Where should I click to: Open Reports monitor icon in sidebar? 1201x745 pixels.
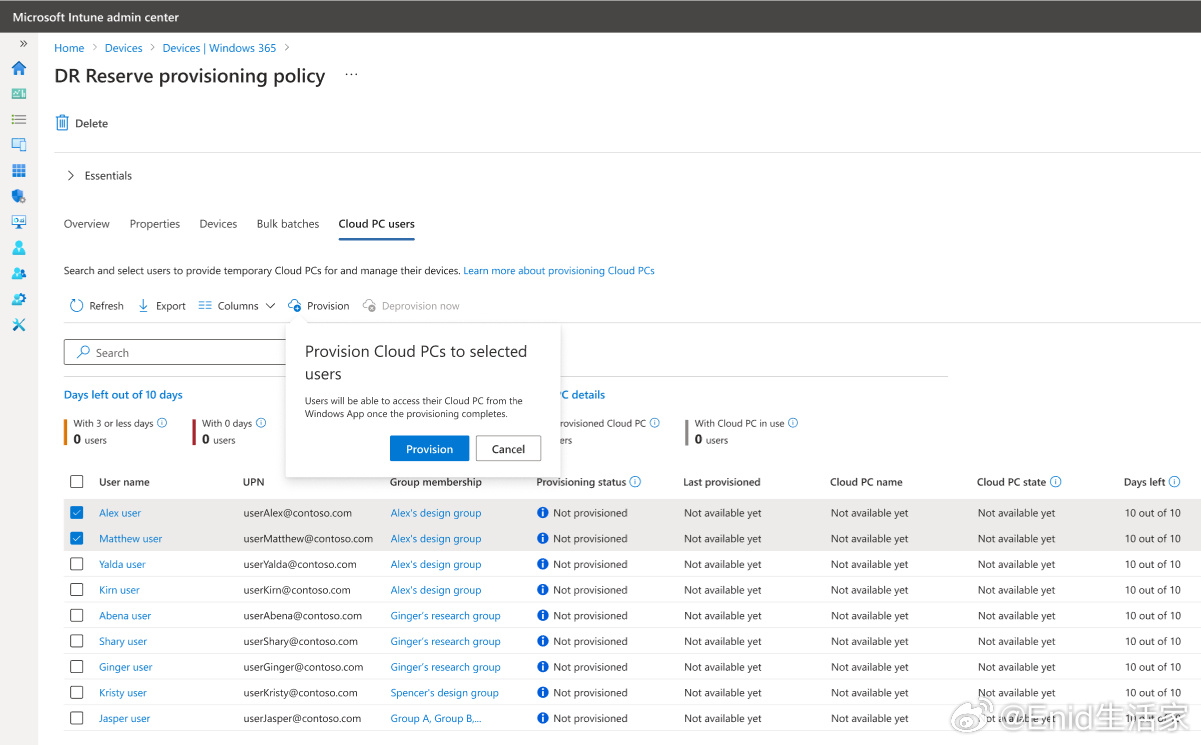18,222
